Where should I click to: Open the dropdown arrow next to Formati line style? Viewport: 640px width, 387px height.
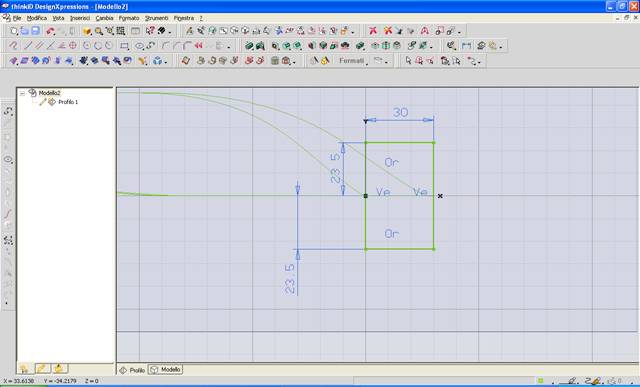pos(386,62)
